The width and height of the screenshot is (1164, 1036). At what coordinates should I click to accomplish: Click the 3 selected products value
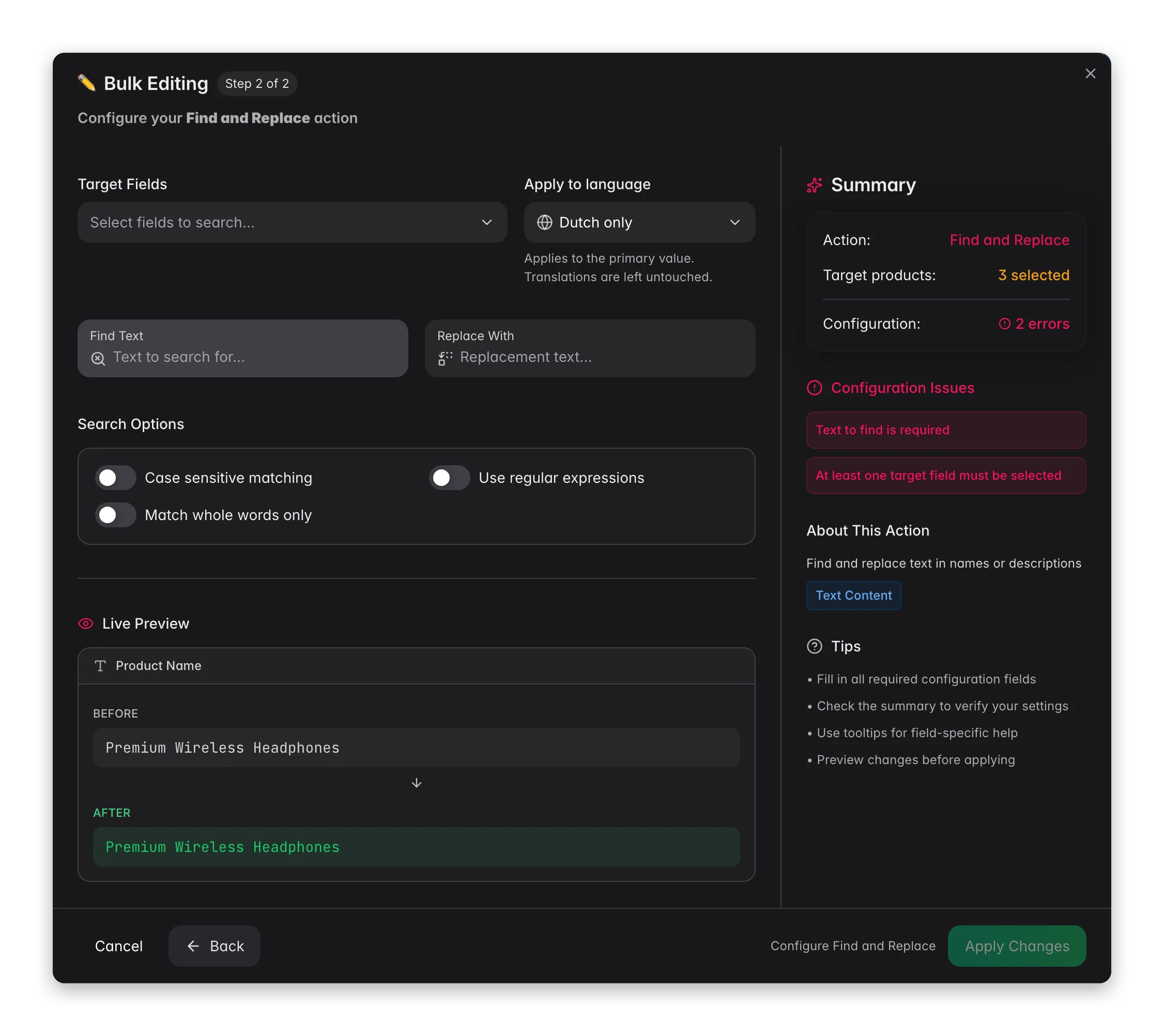[x=1034, y=275]
